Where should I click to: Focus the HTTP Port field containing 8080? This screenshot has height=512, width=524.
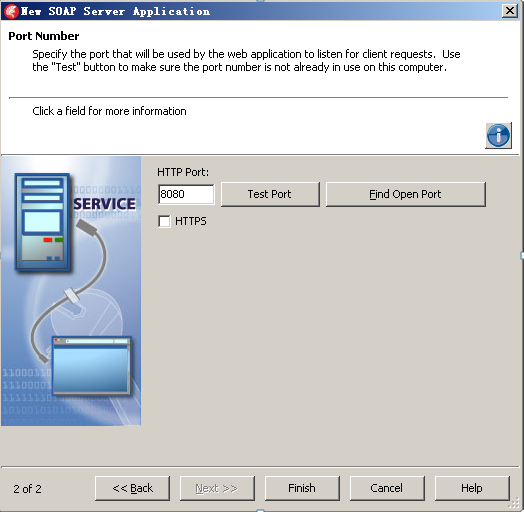click(x=186, y=194)
